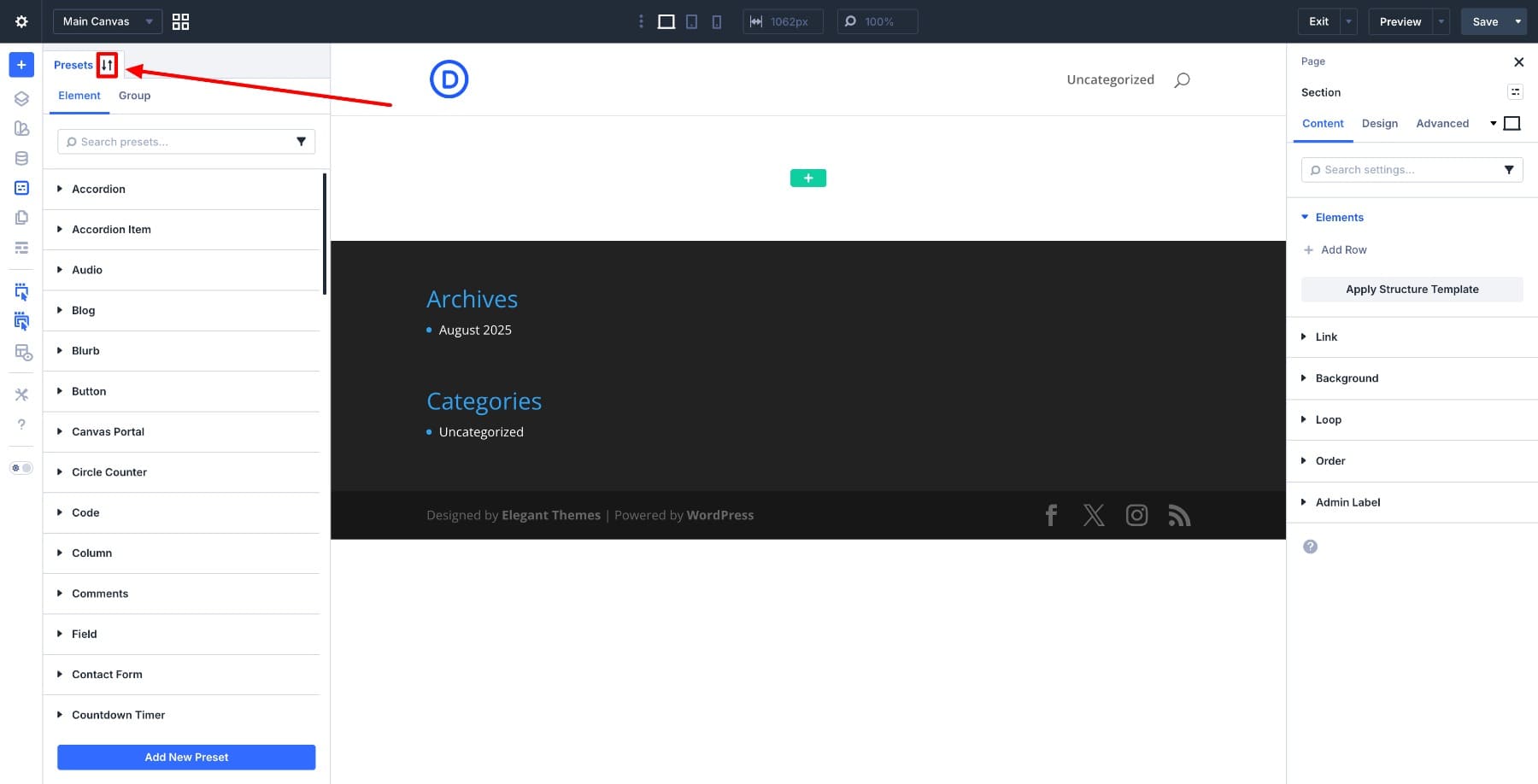Switch to tablet preview mode
The image size is (1538, 784).
pyautogui.click(x=691, y=21)
